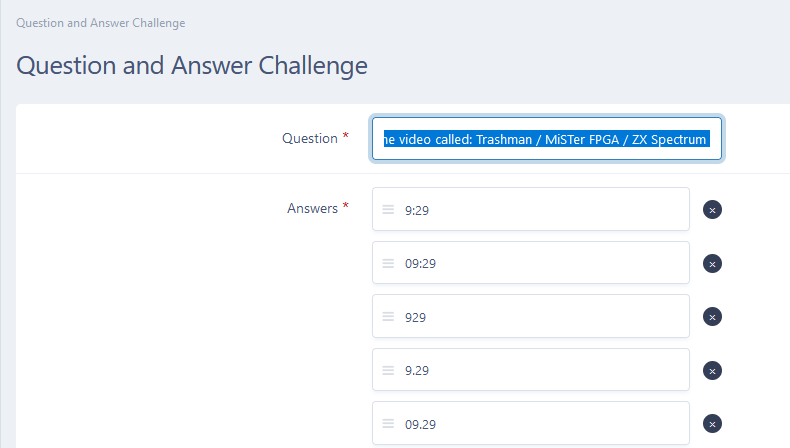
Task: Remove the 9:29 answer
Action: point(712,210)
